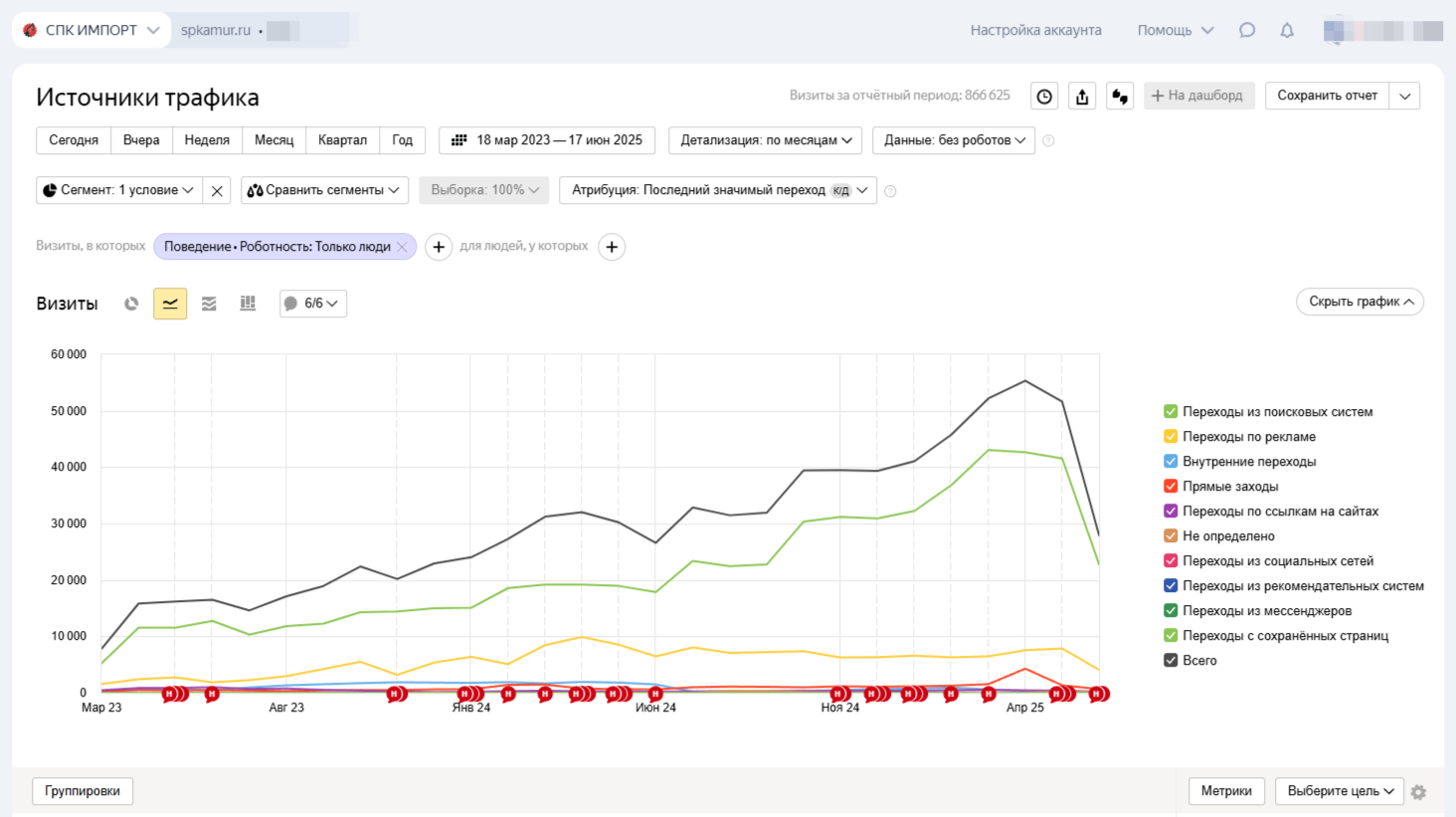Click the clock history icon
The width and height of the screenshot is (1456, 817).
[x=1044, y=97]
